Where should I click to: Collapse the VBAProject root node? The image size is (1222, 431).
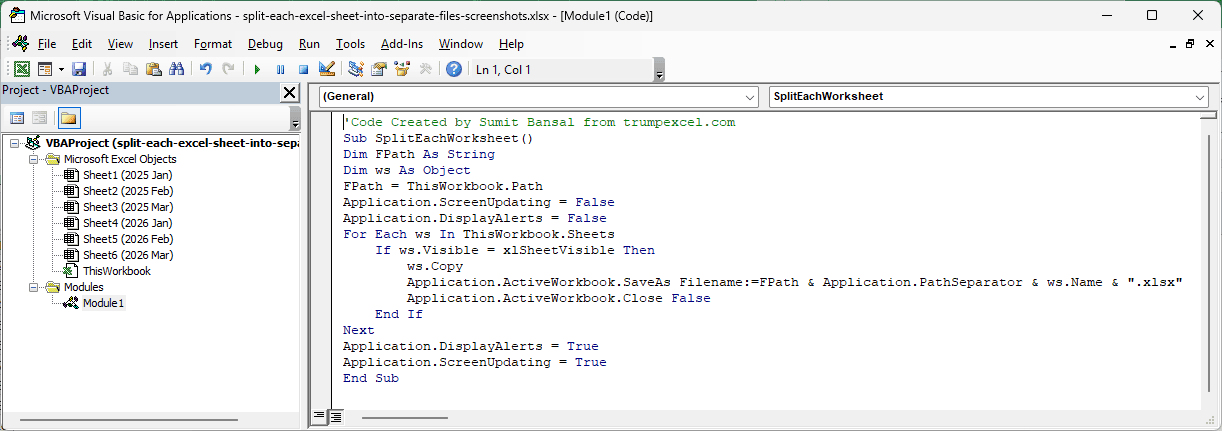point(14,143)
